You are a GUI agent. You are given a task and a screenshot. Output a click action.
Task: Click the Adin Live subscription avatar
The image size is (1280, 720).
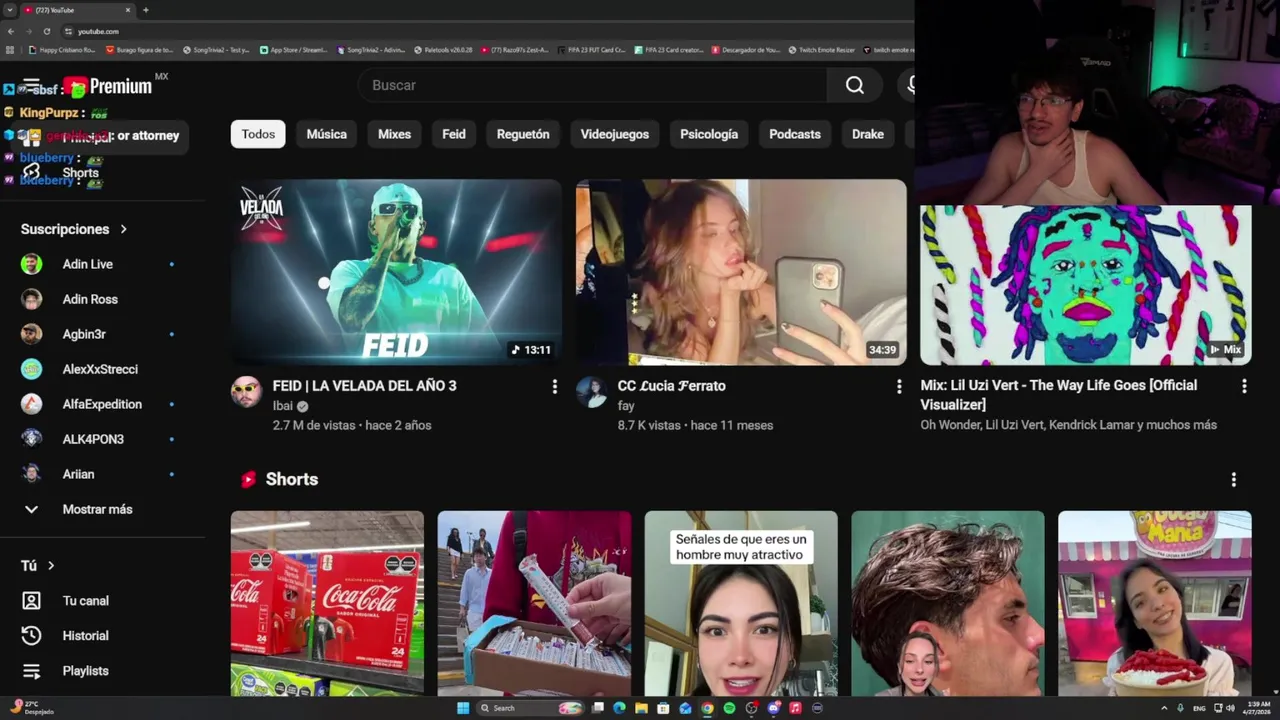click(x=32, y=264)
